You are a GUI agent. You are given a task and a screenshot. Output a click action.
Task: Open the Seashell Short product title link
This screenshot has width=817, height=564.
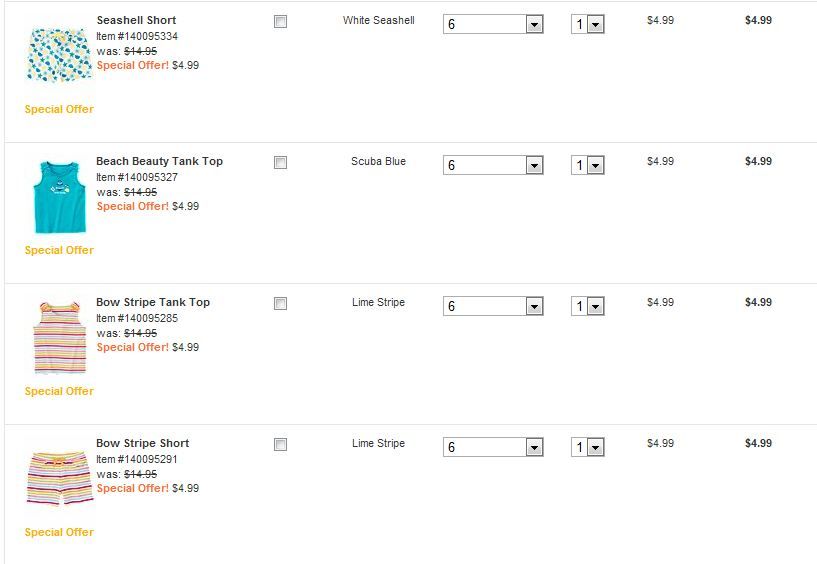click(136, 20)
